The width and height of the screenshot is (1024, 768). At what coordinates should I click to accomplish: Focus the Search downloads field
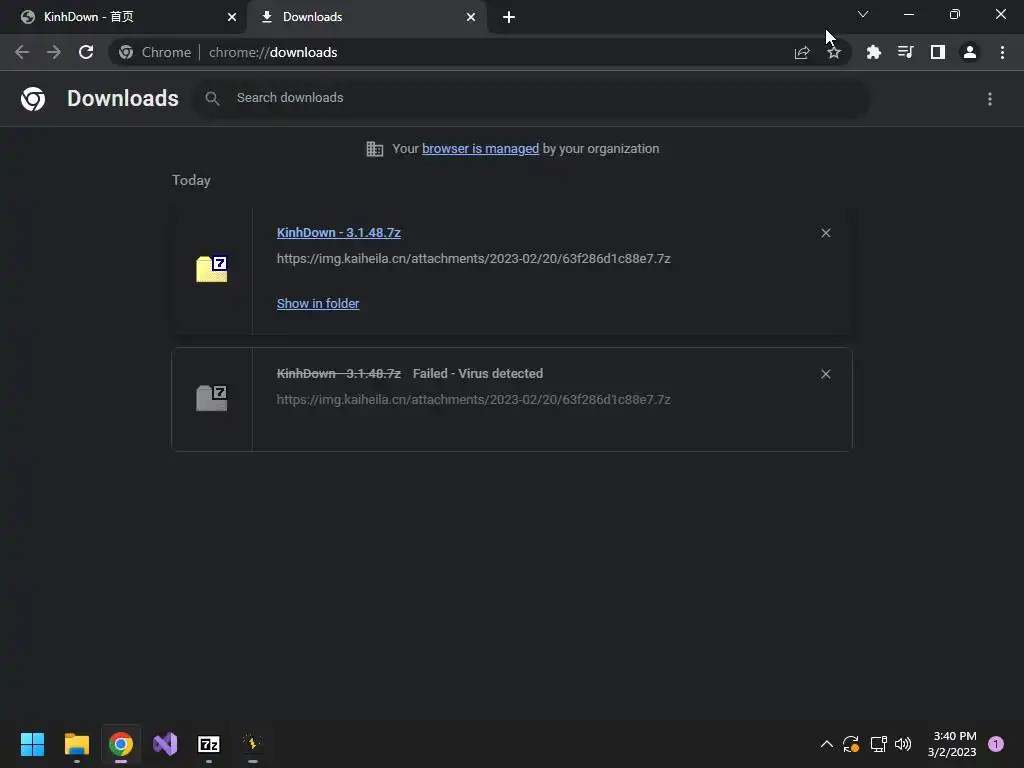(x=531, y=98)
